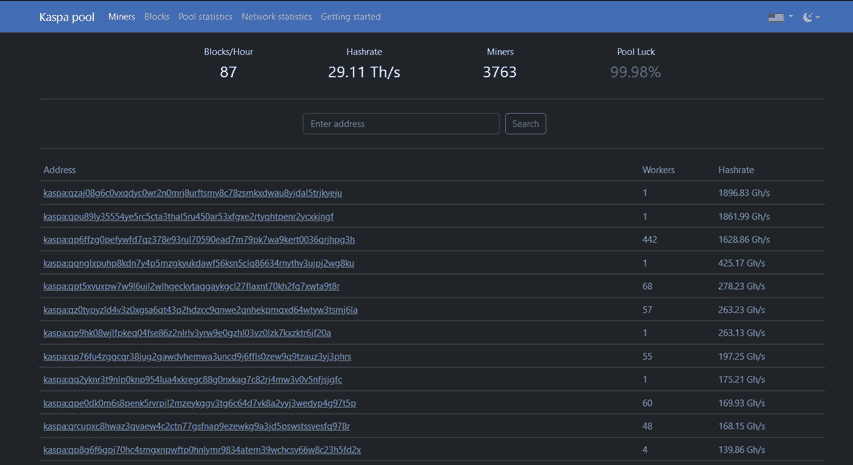Go to the Kaspa pool home brand link
The width and height of the screenshot is (853, 465).
pyautogui.click(x=66, y=17)
